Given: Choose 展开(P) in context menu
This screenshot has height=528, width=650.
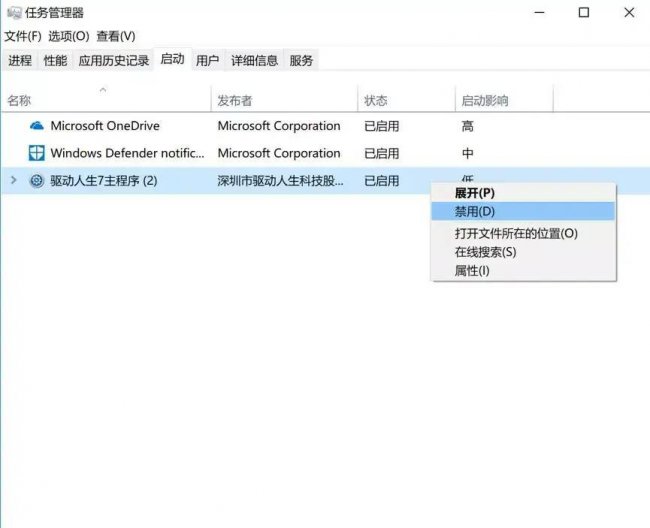Looking at the screenshot, I should [523, 193].
